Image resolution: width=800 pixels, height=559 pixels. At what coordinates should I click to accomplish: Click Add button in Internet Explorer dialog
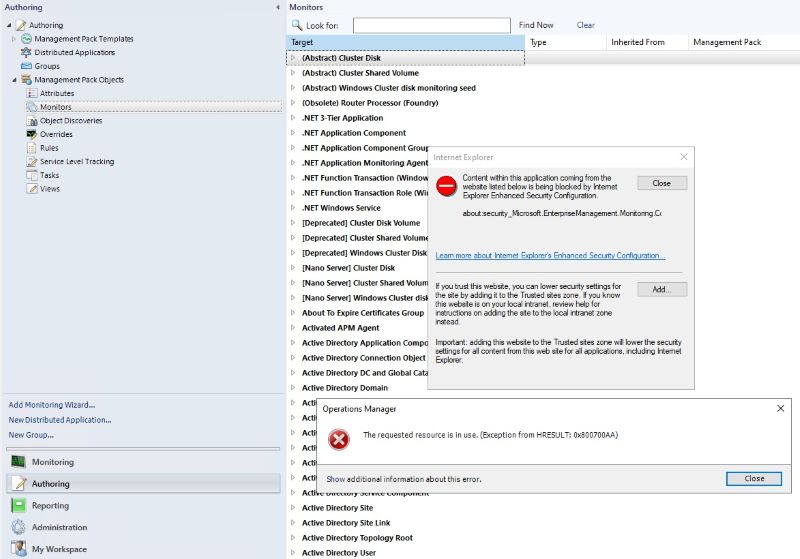(x=662, y=289)
